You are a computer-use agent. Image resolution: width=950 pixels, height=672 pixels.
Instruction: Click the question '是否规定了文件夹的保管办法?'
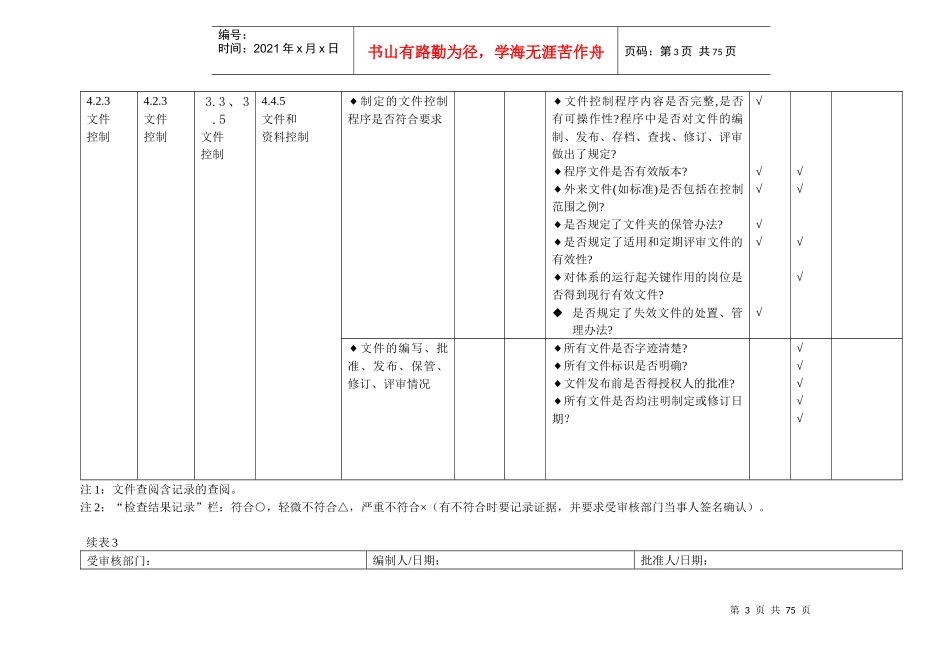638,224
